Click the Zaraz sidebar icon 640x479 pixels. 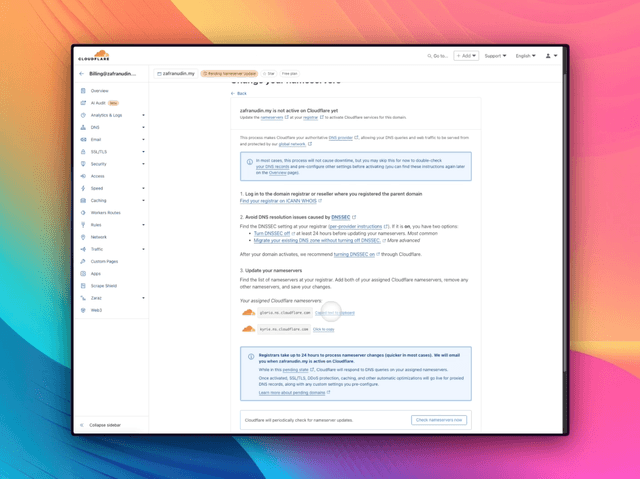click(83, 298)
